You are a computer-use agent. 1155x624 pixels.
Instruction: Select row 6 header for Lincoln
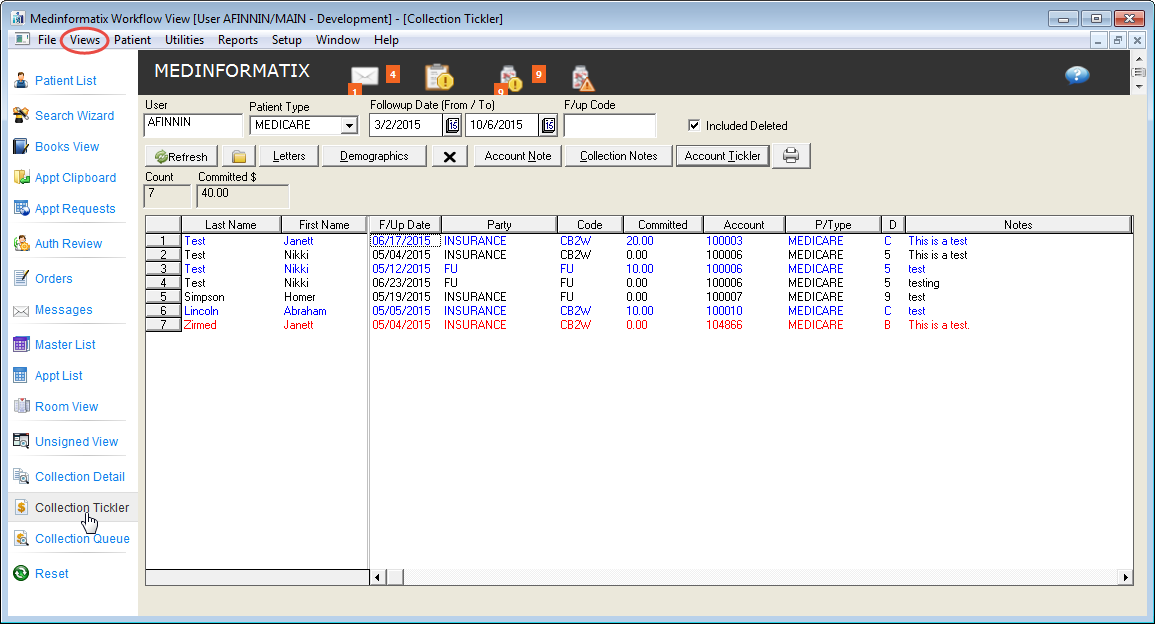point(163,311)
